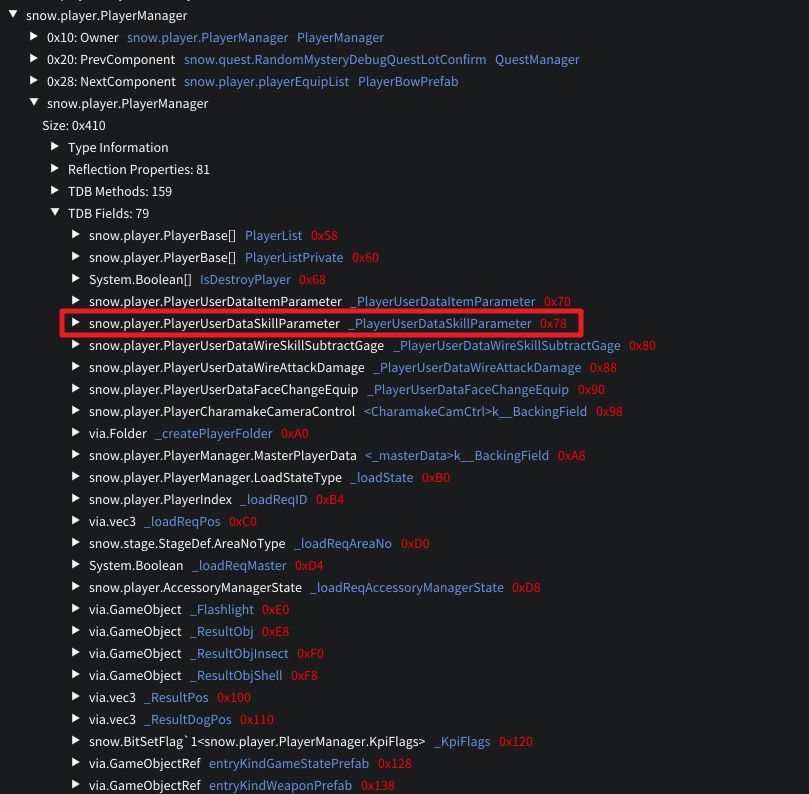809x794 pixels.
Task: Click the QuestManager link
Action: (537, 60)
